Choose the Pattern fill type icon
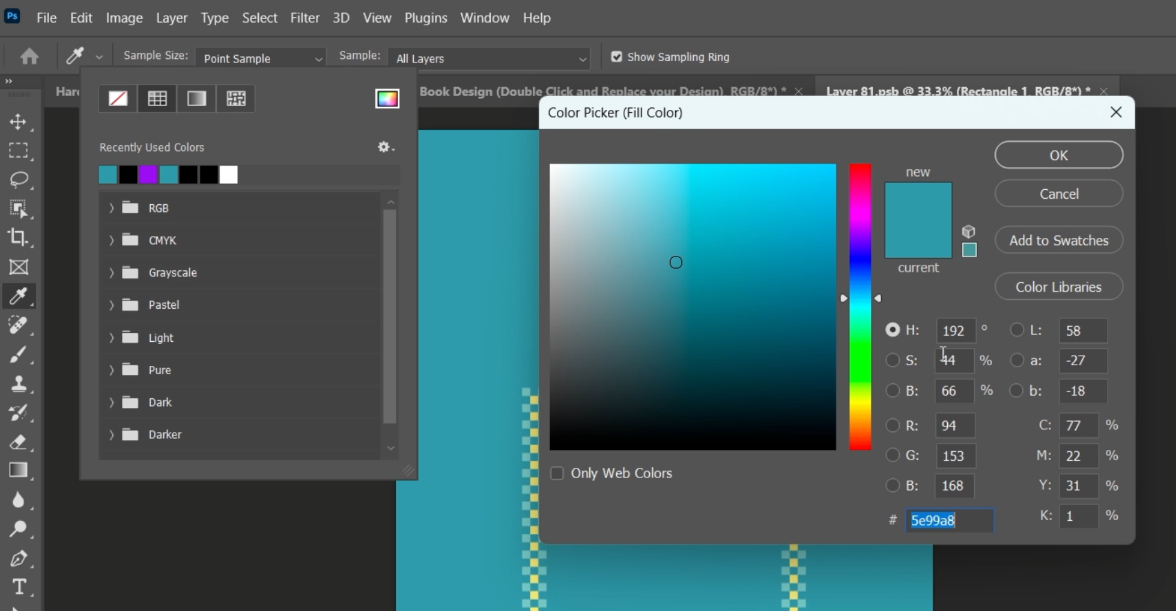The height and width of the screenshot is (611, 1176). point(236,98)
